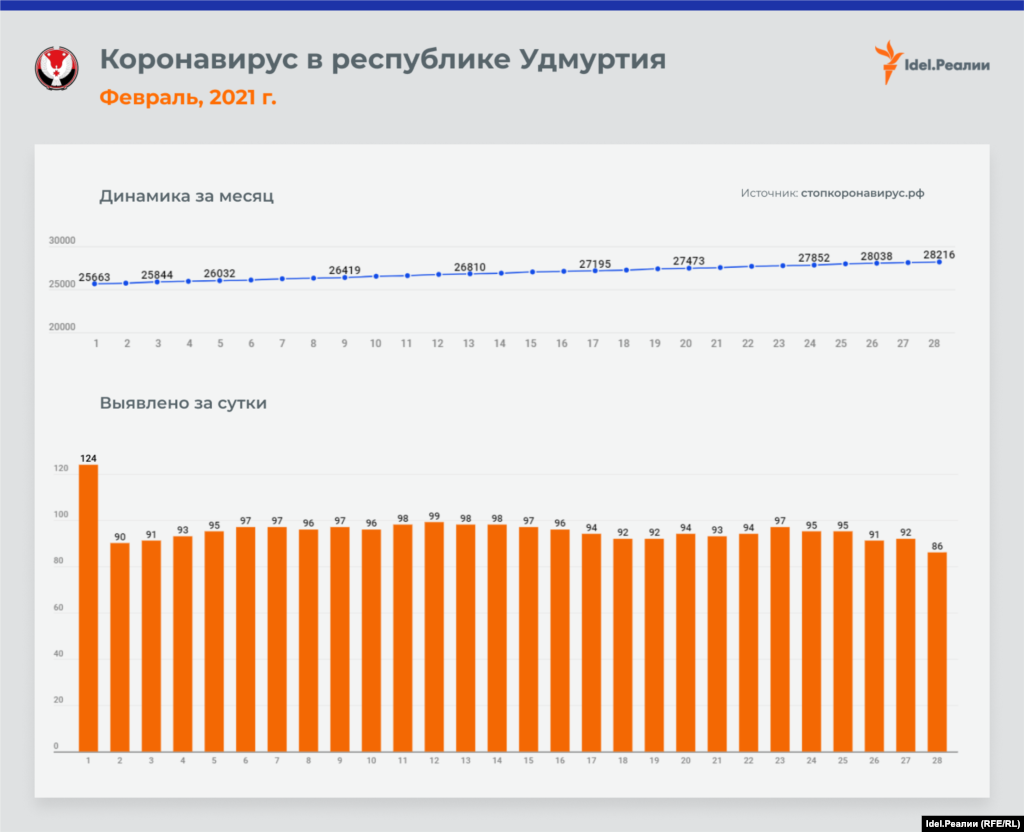Open the стопкоронавирус.рф source link
Image resolution: width=1024 pixels, height=832 pixels.
[862, 193]
